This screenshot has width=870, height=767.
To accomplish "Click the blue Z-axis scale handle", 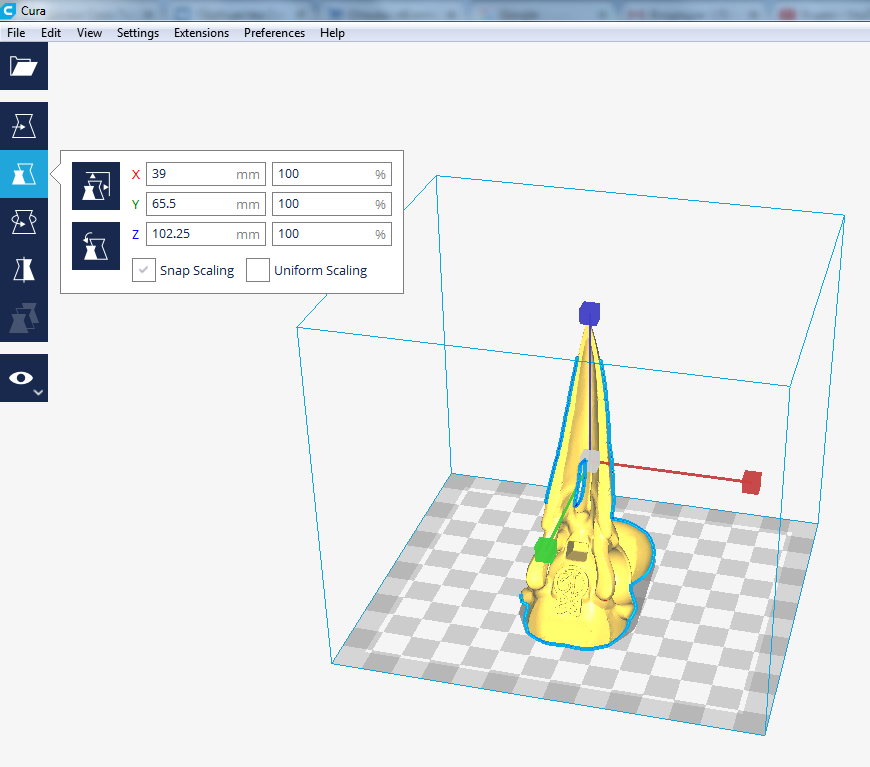I will point(589,314).
